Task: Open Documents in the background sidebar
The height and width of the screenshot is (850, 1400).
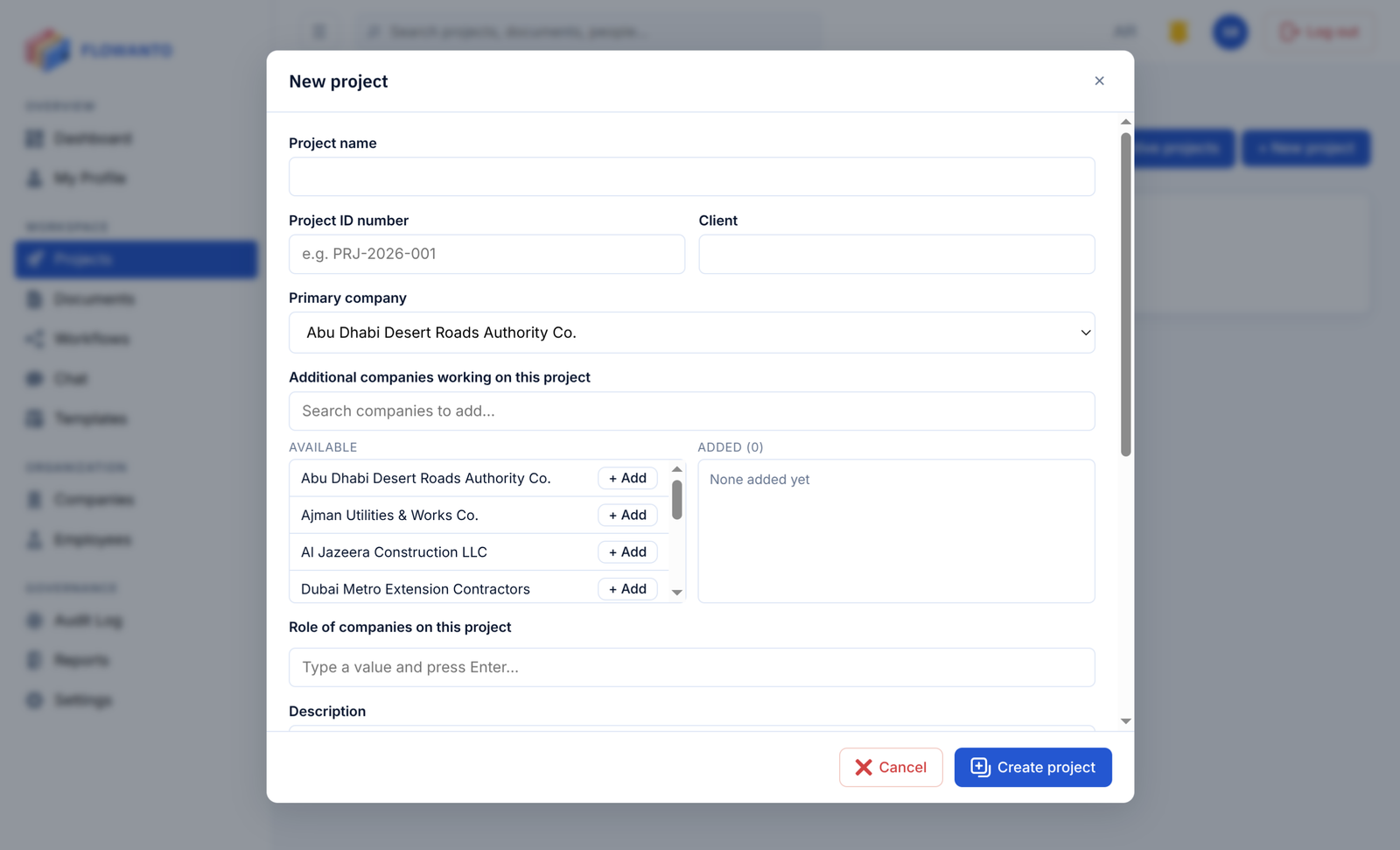Action: [x=94, y=299]
